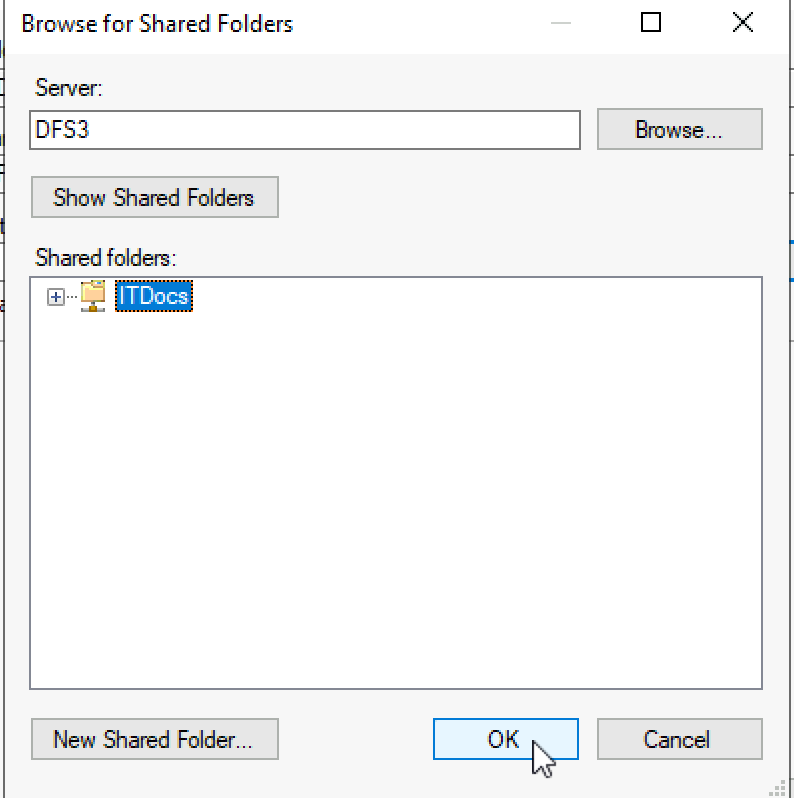The width and height of the screenshot is (794, 798).
Task: Click the Server: label
Action: (x=69, y=88)
